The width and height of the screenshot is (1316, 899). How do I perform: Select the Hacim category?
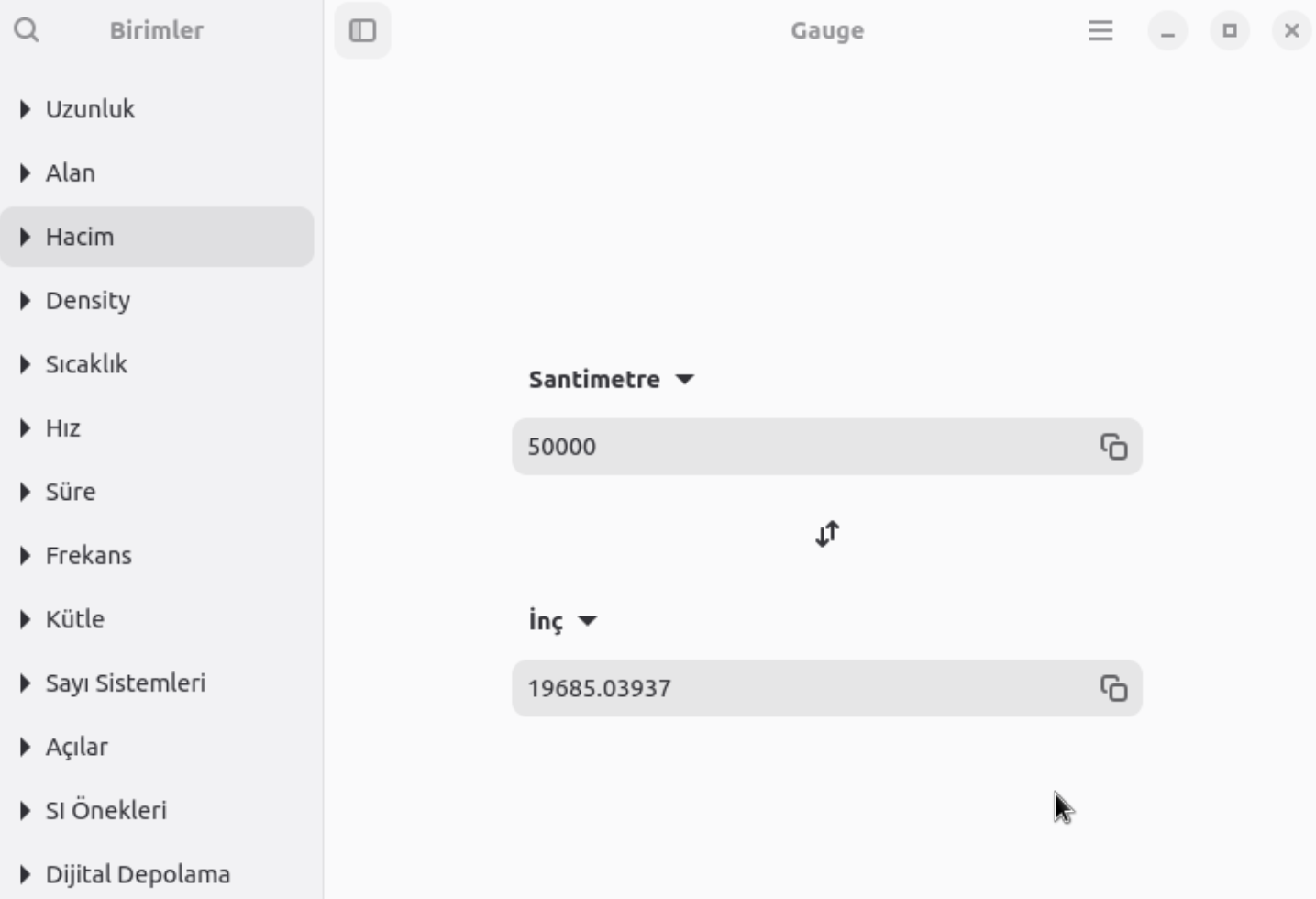tap(81, 237)
